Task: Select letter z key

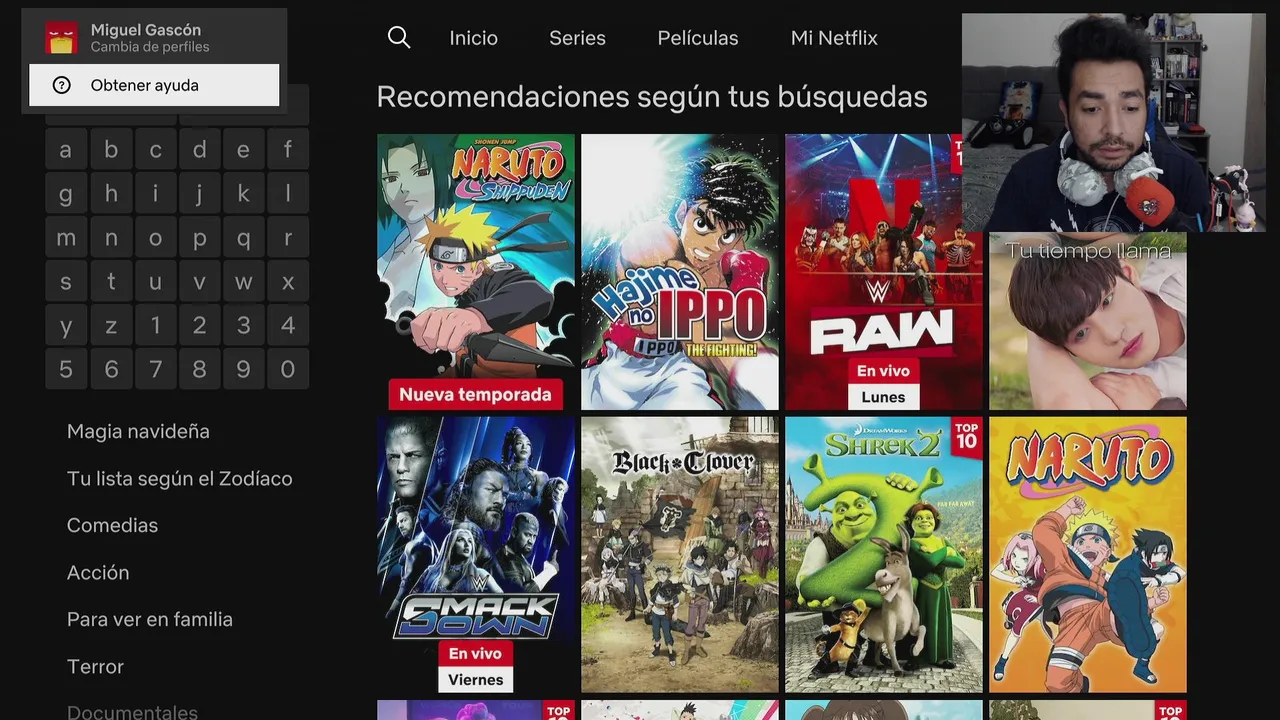Action: [x=111, y=326]
